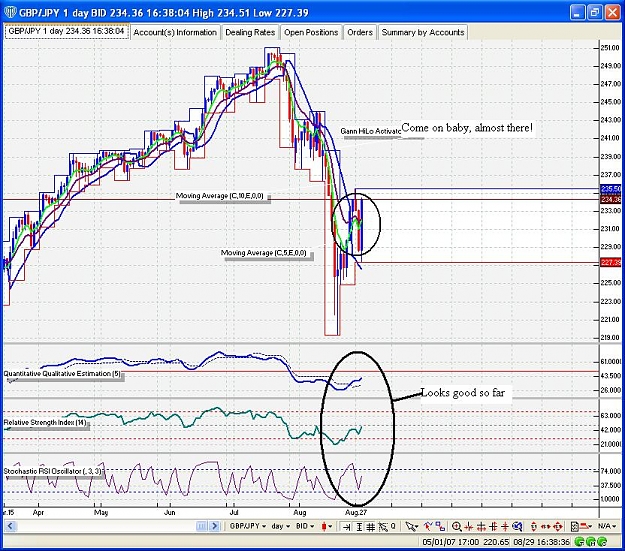Screen dimensions: 625x551
Task: Close the GBP/JPY chart window
Action: pyautogui.click(x=612, y=12)
